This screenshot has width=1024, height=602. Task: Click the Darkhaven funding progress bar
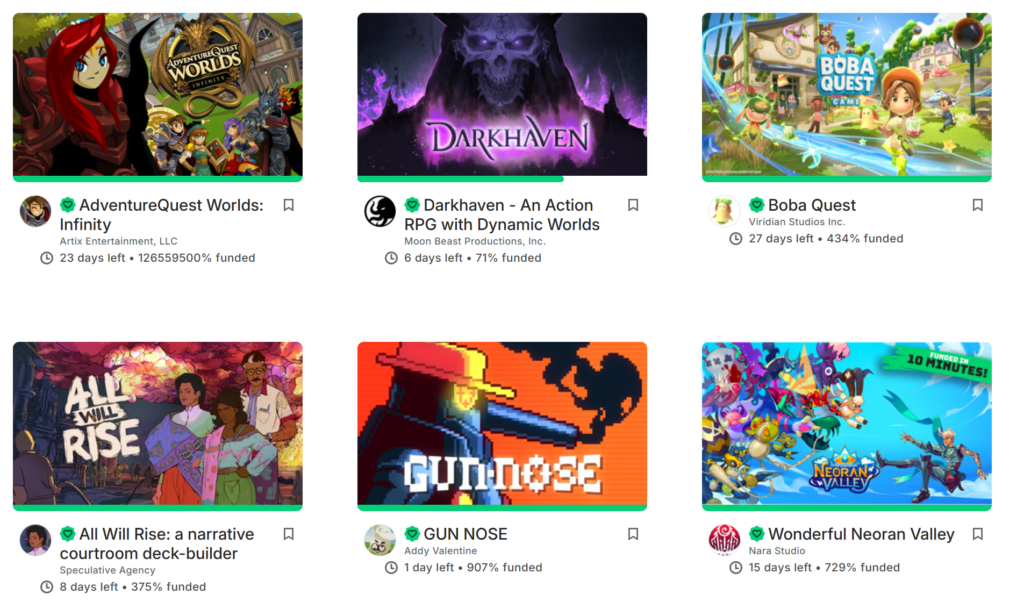point(502,179)
